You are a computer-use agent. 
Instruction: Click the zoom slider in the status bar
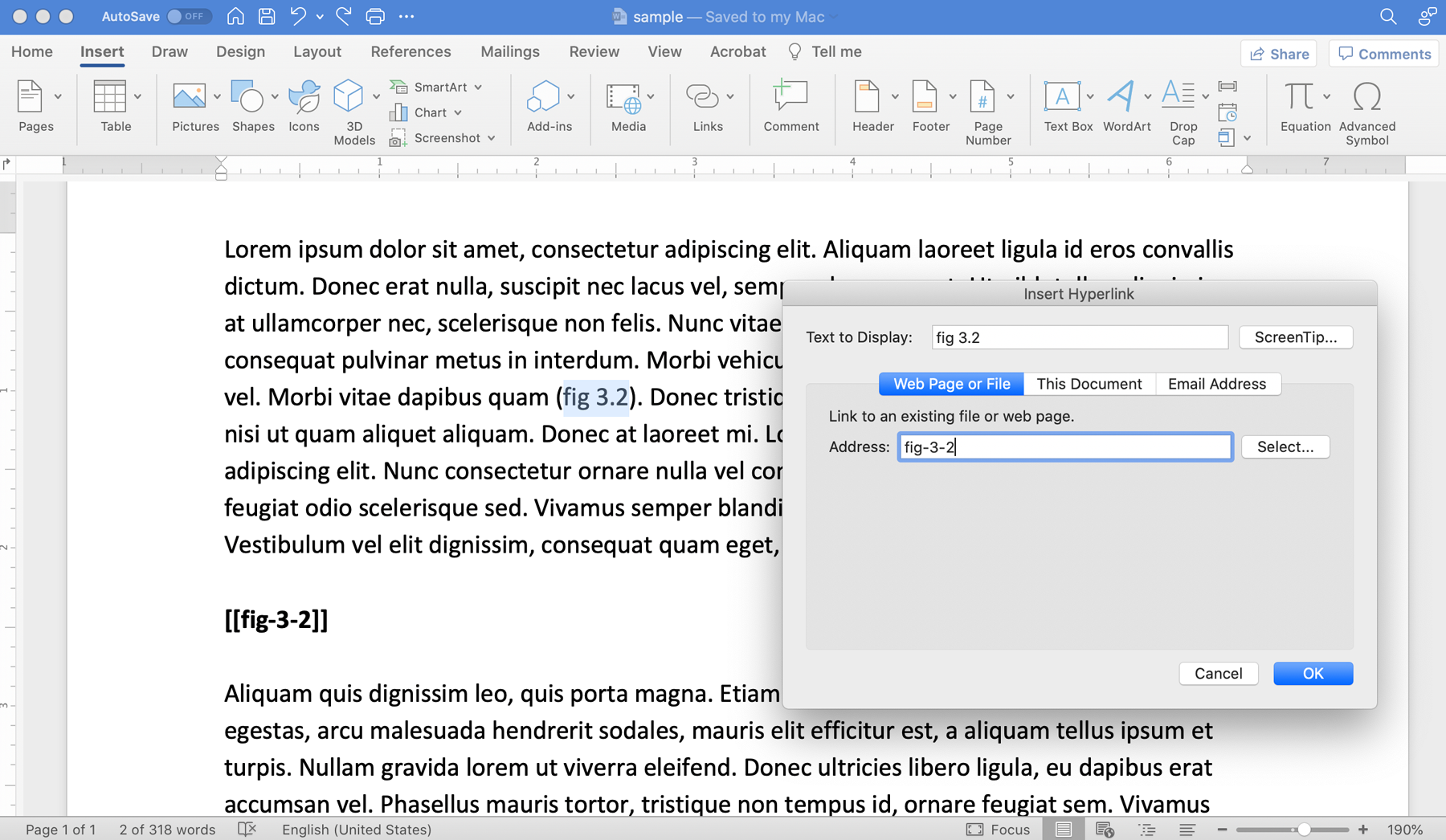point(1303,830)
